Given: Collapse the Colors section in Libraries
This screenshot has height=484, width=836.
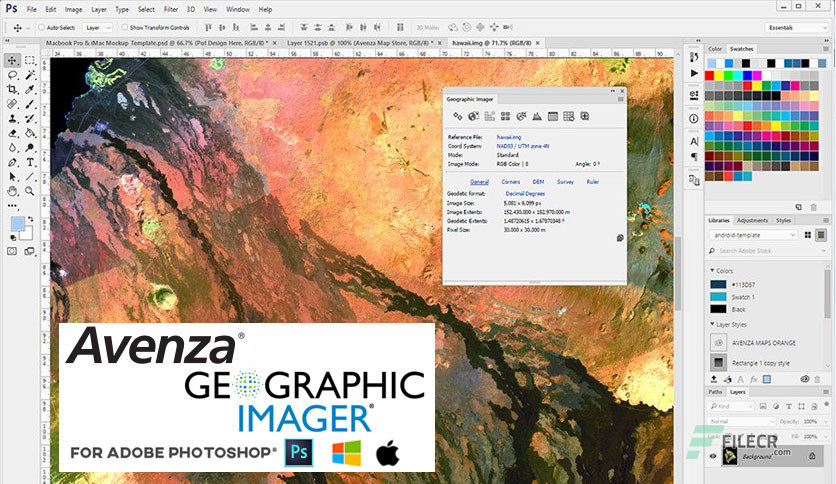Looking at the screenshot, I should [712, 270].
